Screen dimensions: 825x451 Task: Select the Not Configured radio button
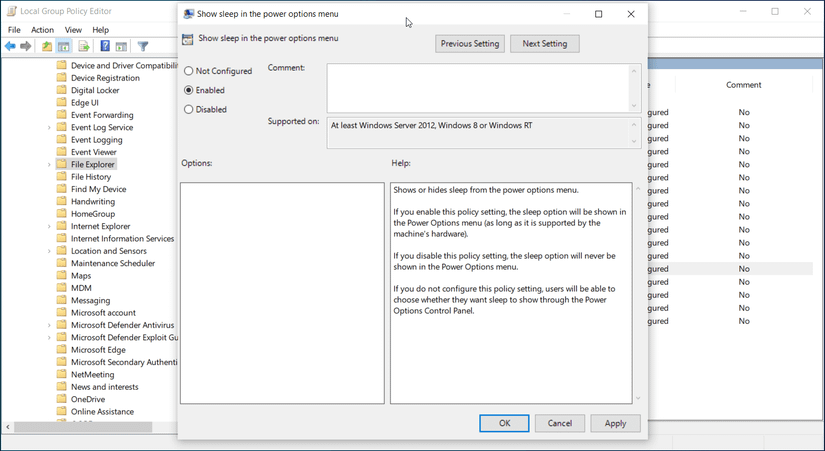click(189, 71)
